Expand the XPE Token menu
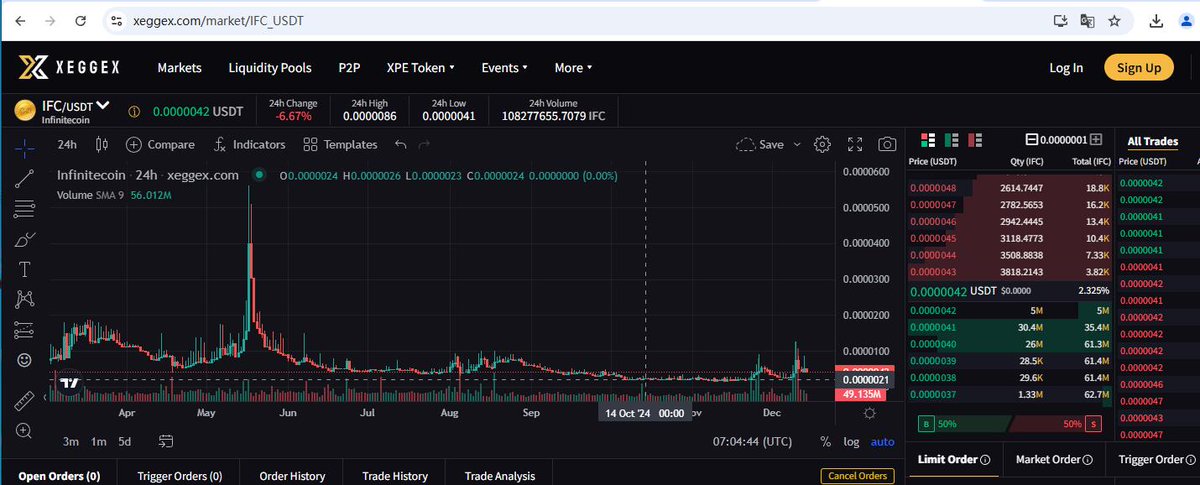Screen dimensions: 1200x485 [420, 68]
